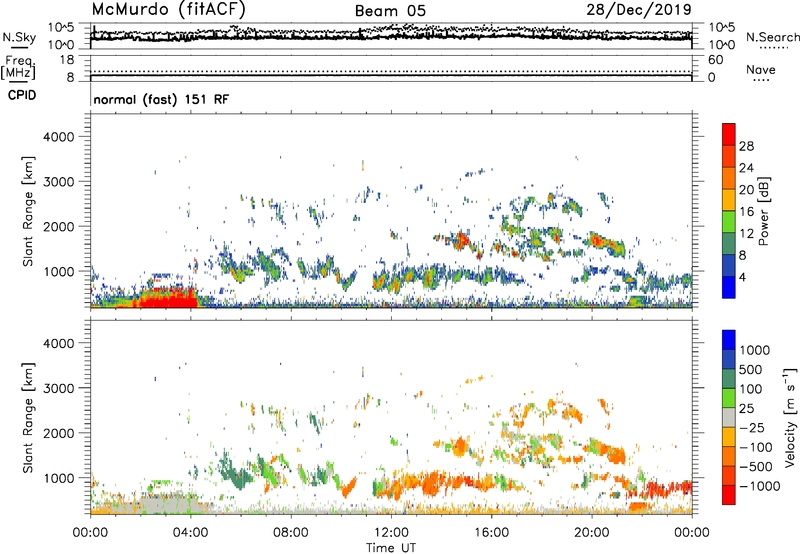Pick the red bottom segment of the velocity colorbar
800x554 pixels.
coord(729,495)
